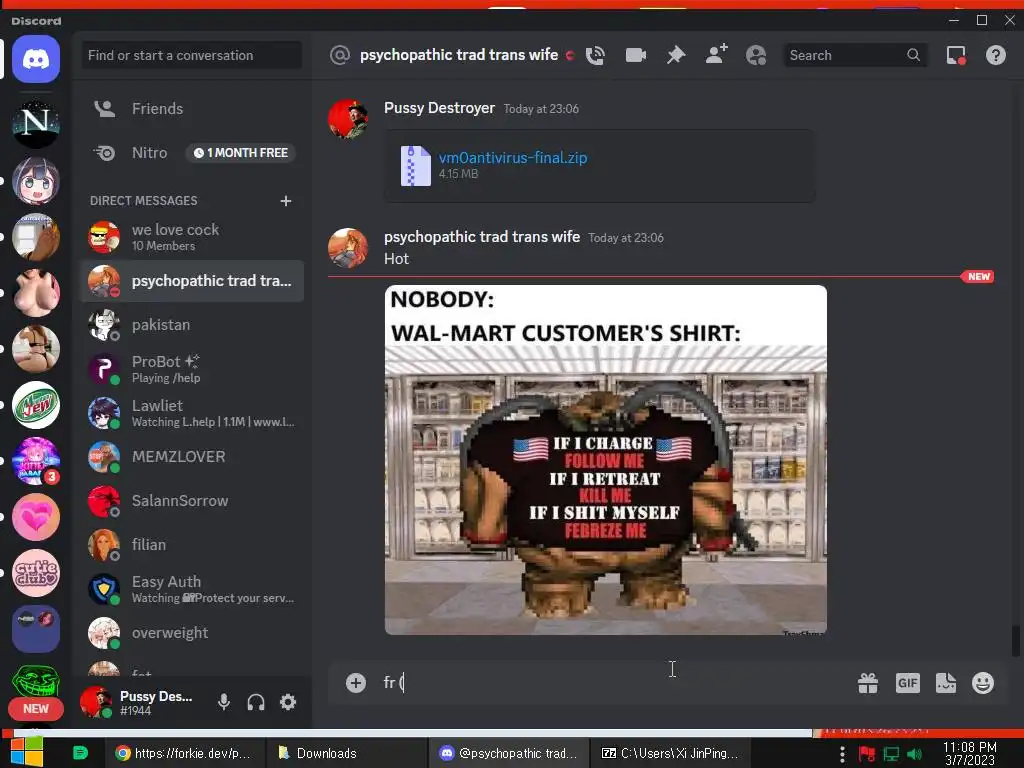Viewport: 1024px width, 768px height.
Task: Open Discord help icon
Action: pos(996,56)
